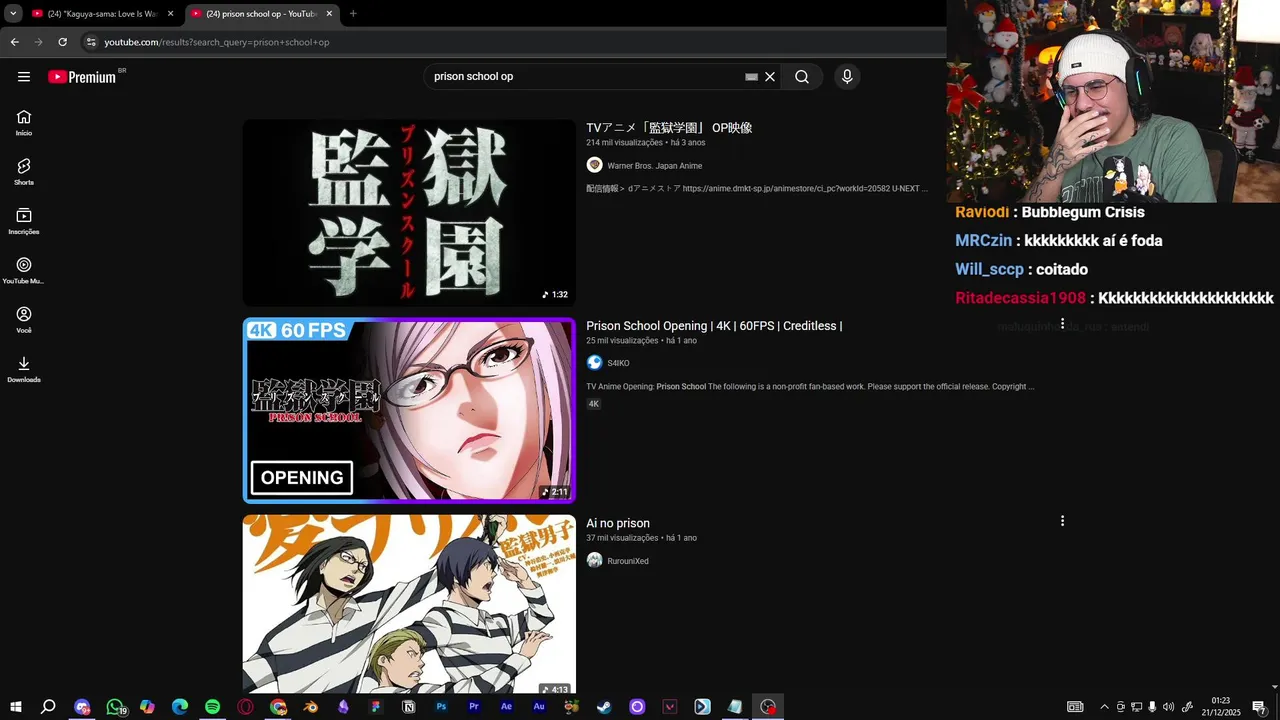Open Downloads in the sidebar
This screenshot has height=720, width=1280.
coord(24,369)
